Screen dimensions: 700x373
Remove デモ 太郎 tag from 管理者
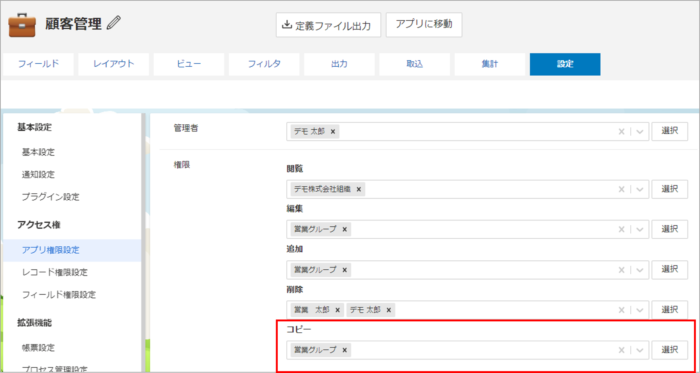click(333, 132)
